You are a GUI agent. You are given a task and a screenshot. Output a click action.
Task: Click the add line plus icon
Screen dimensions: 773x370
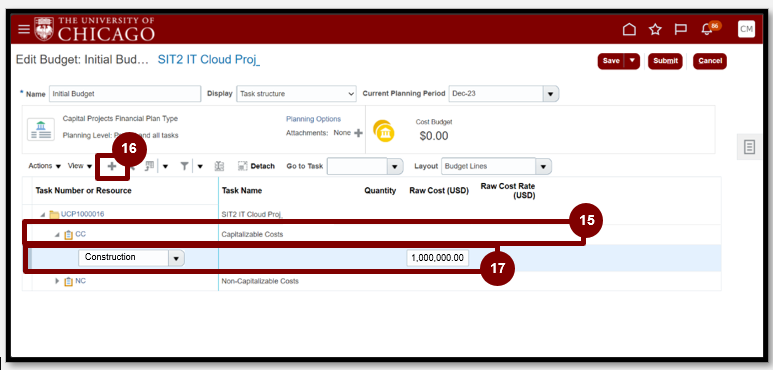(x=112, y=167)
